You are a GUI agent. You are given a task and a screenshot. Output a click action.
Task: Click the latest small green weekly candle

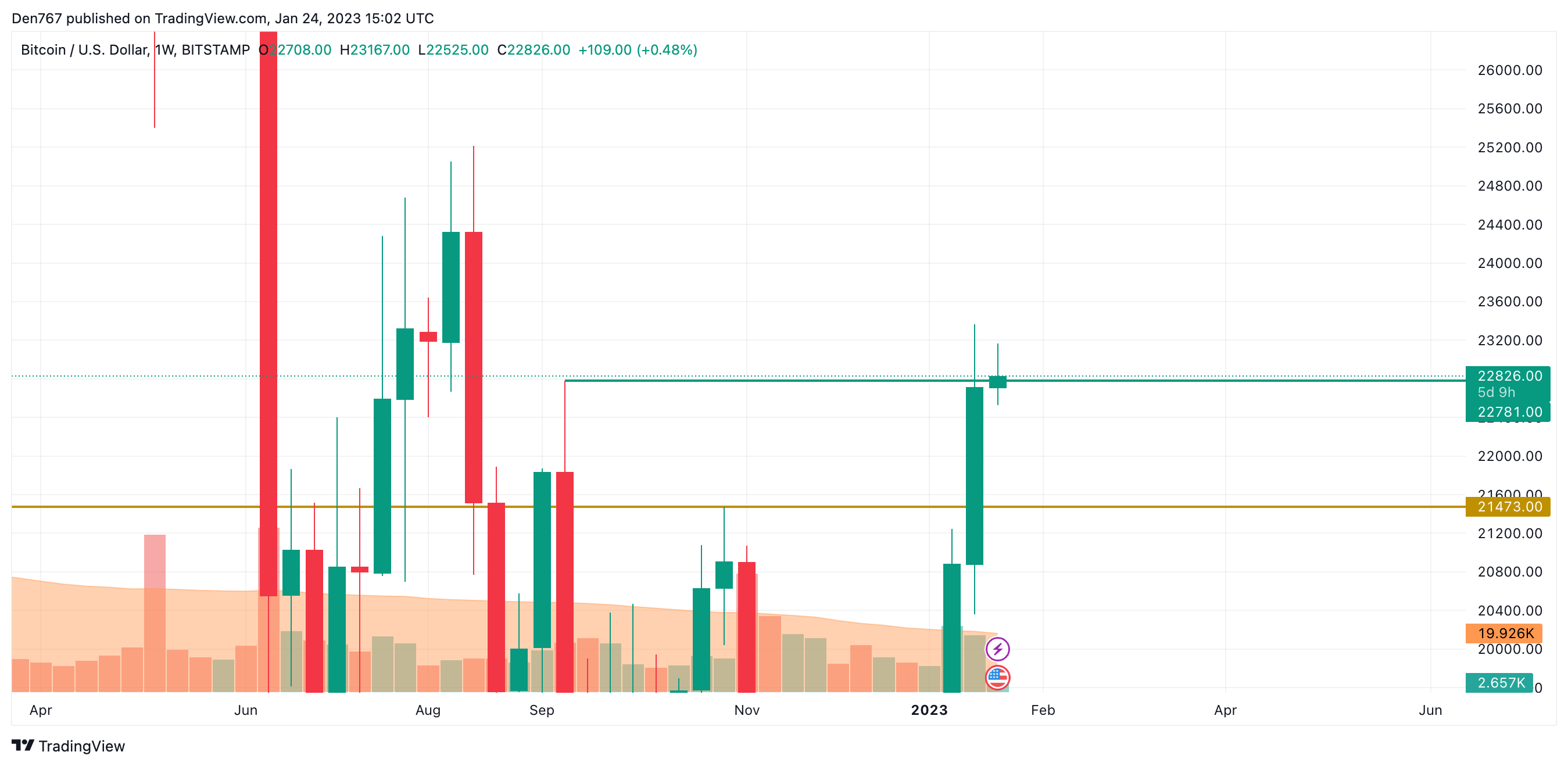point(998,382)
